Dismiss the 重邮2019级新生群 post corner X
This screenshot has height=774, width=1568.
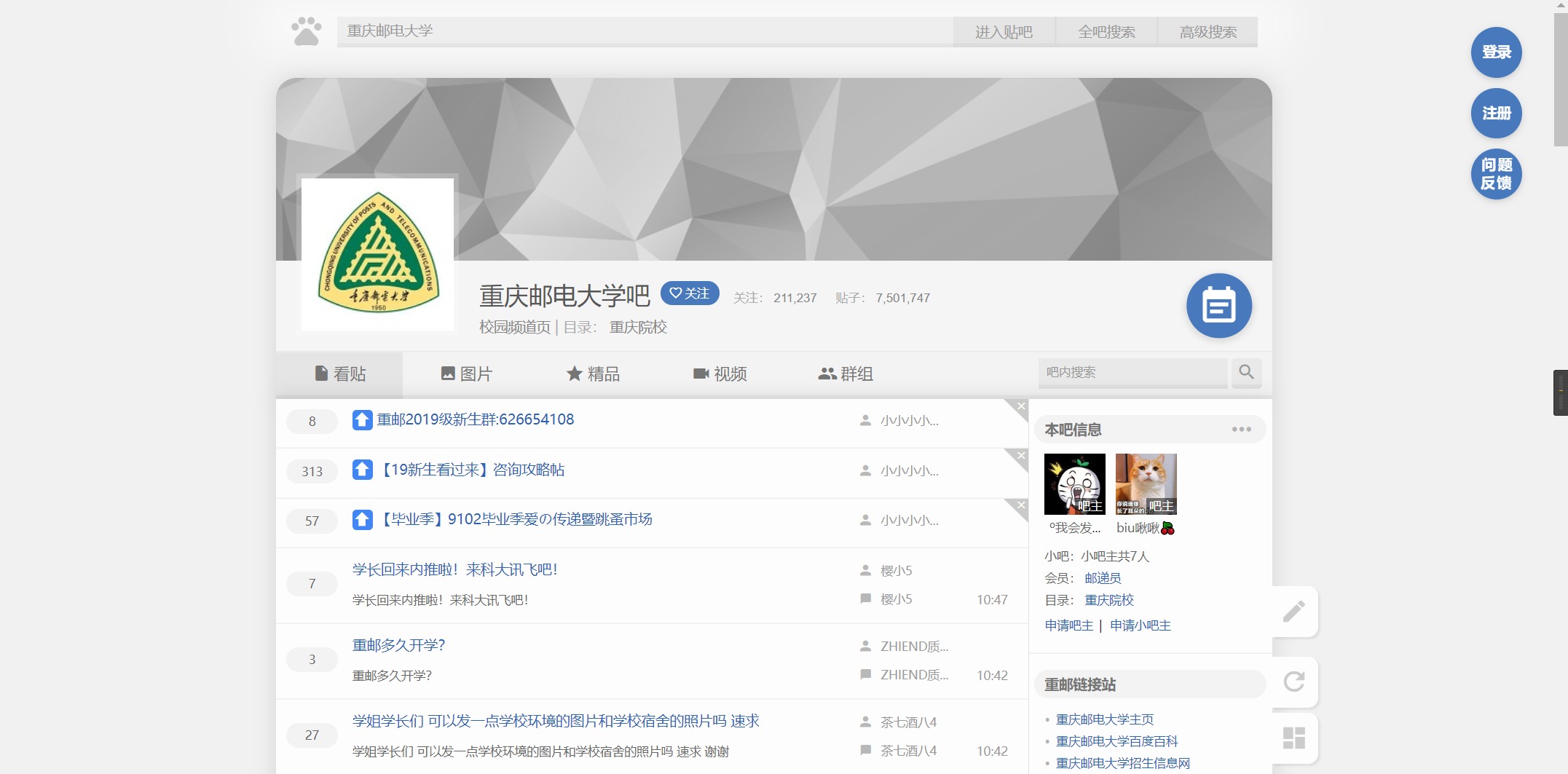point(1020,406)
